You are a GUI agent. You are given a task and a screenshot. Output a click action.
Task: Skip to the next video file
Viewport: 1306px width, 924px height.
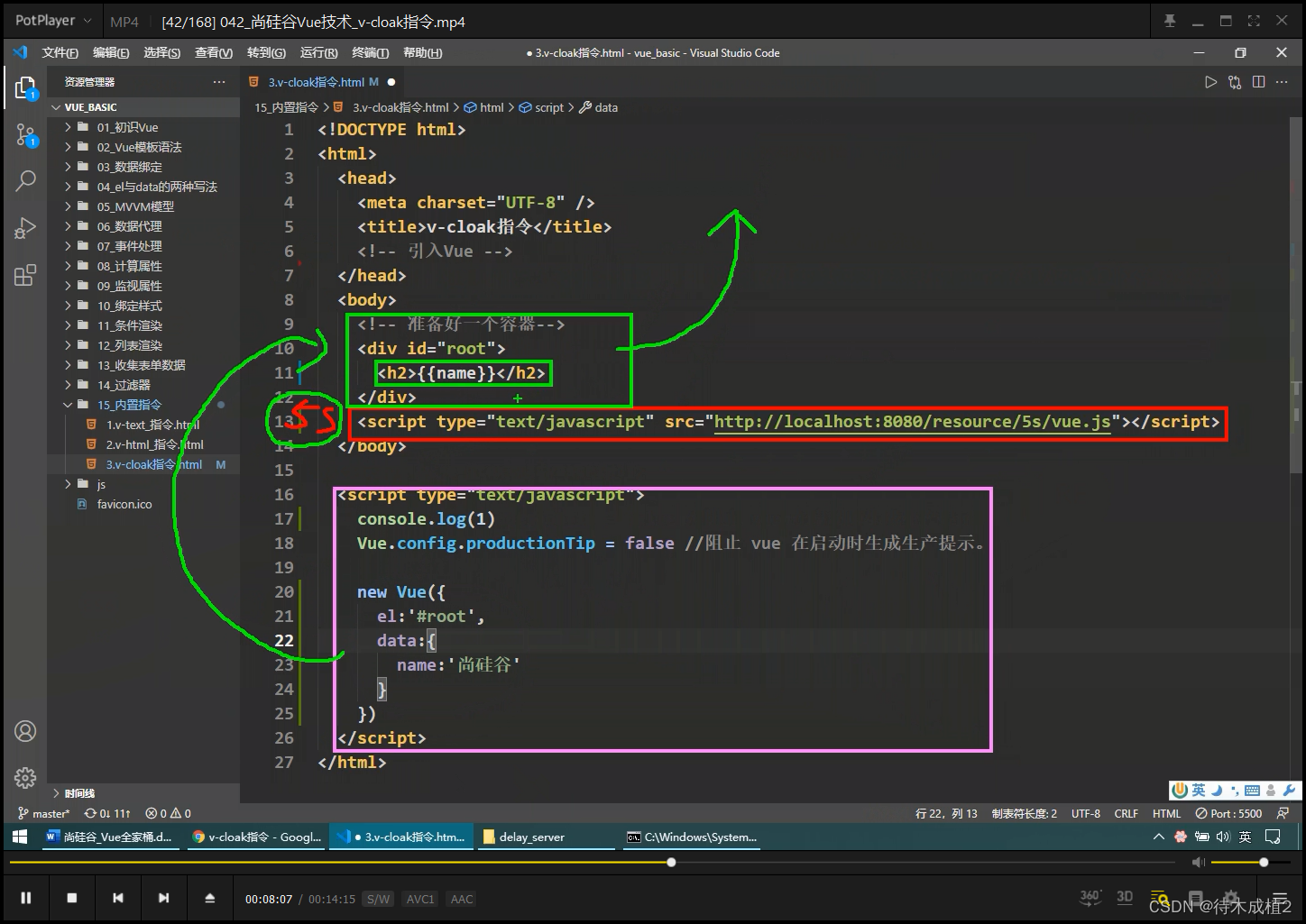pyautogui.click(x=163, y=898)
